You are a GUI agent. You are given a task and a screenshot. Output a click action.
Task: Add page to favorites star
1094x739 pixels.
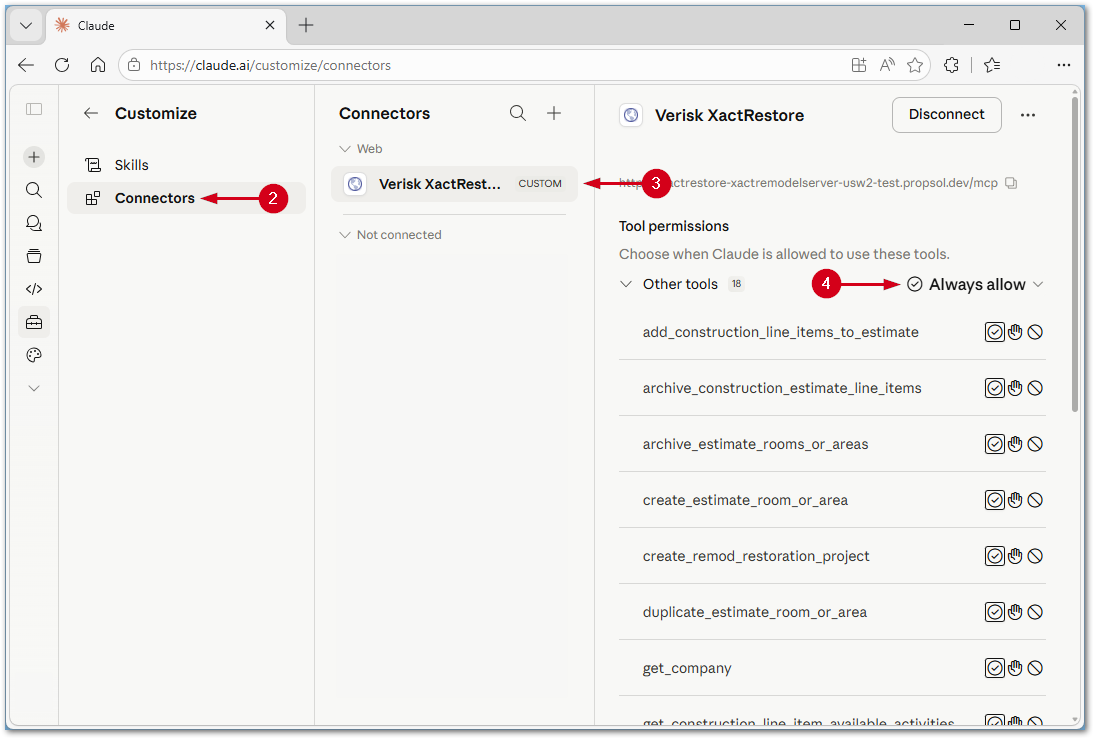pyautogui.click(x=915, y=65)
